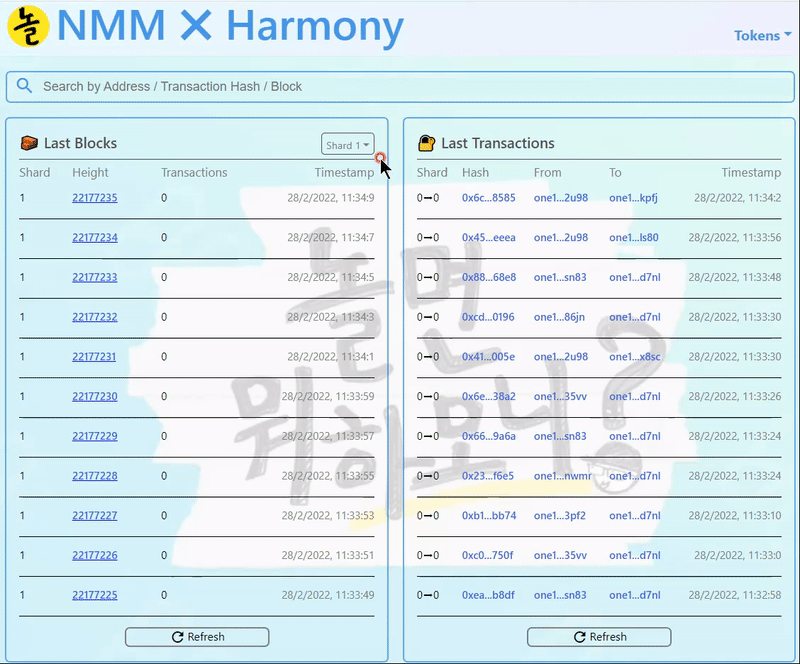This screenshot has width=800, height=664.
Task: Click the To column header
Action: pos(615,173)
